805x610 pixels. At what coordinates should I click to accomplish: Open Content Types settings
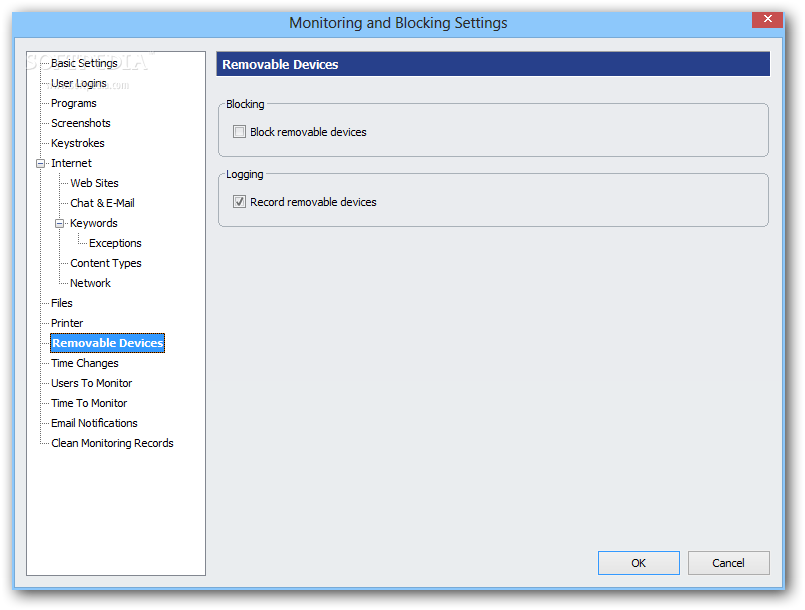(x=106, y=263)
